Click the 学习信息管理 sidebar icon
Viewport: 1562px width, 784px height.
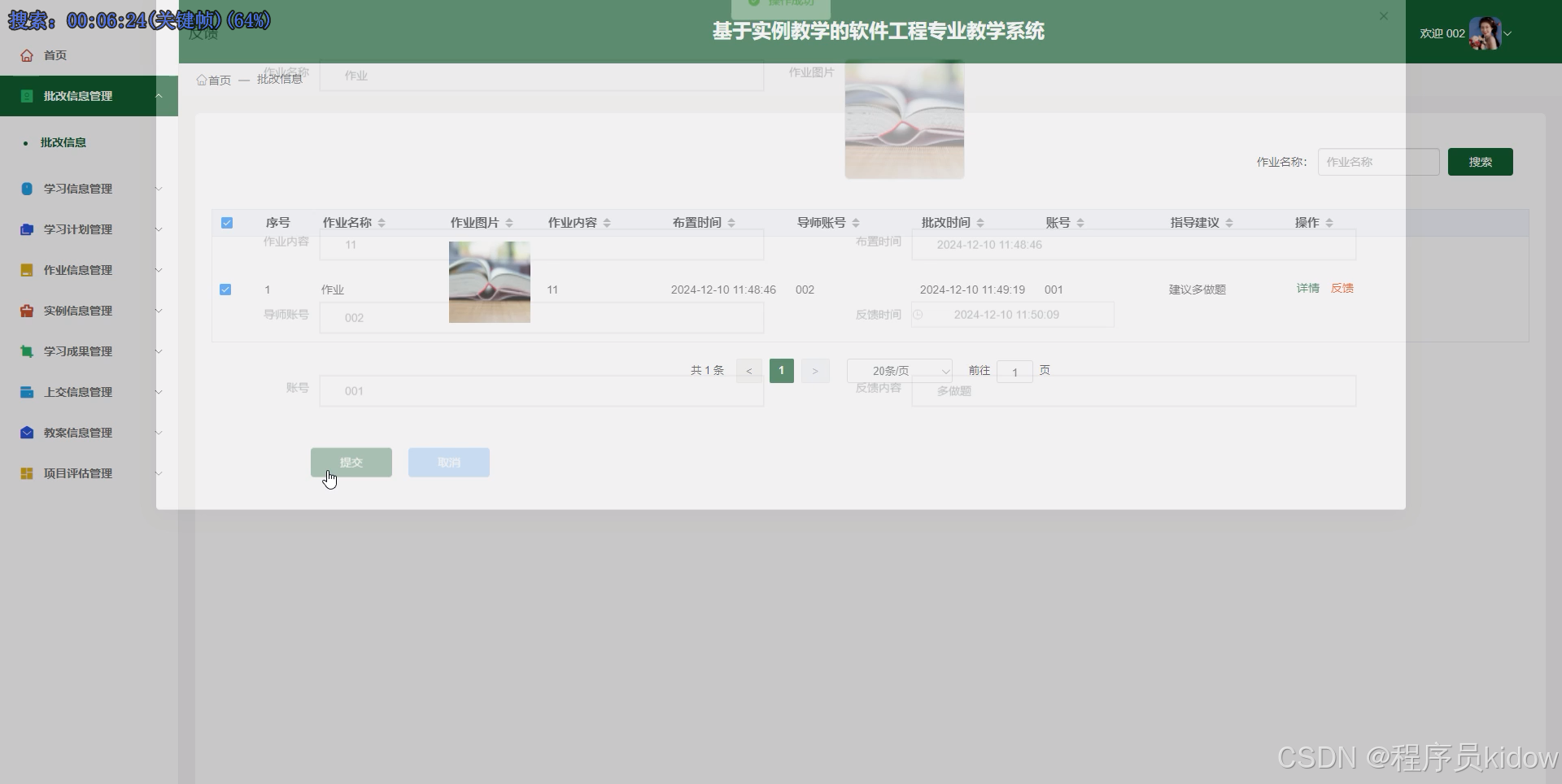click(x=27, y=189)
